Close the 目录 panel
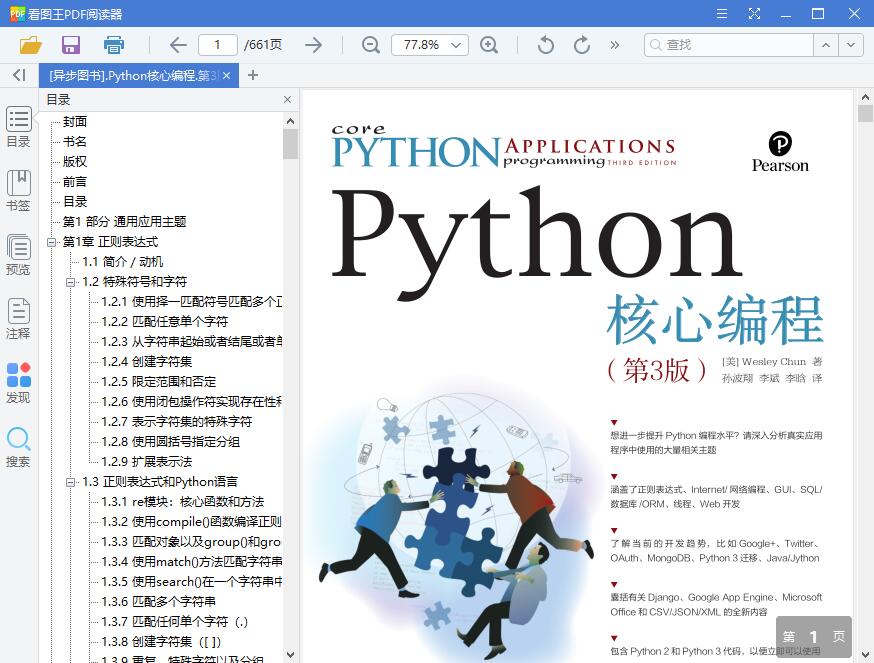874x663 pixels. click(x=288, y=99)
